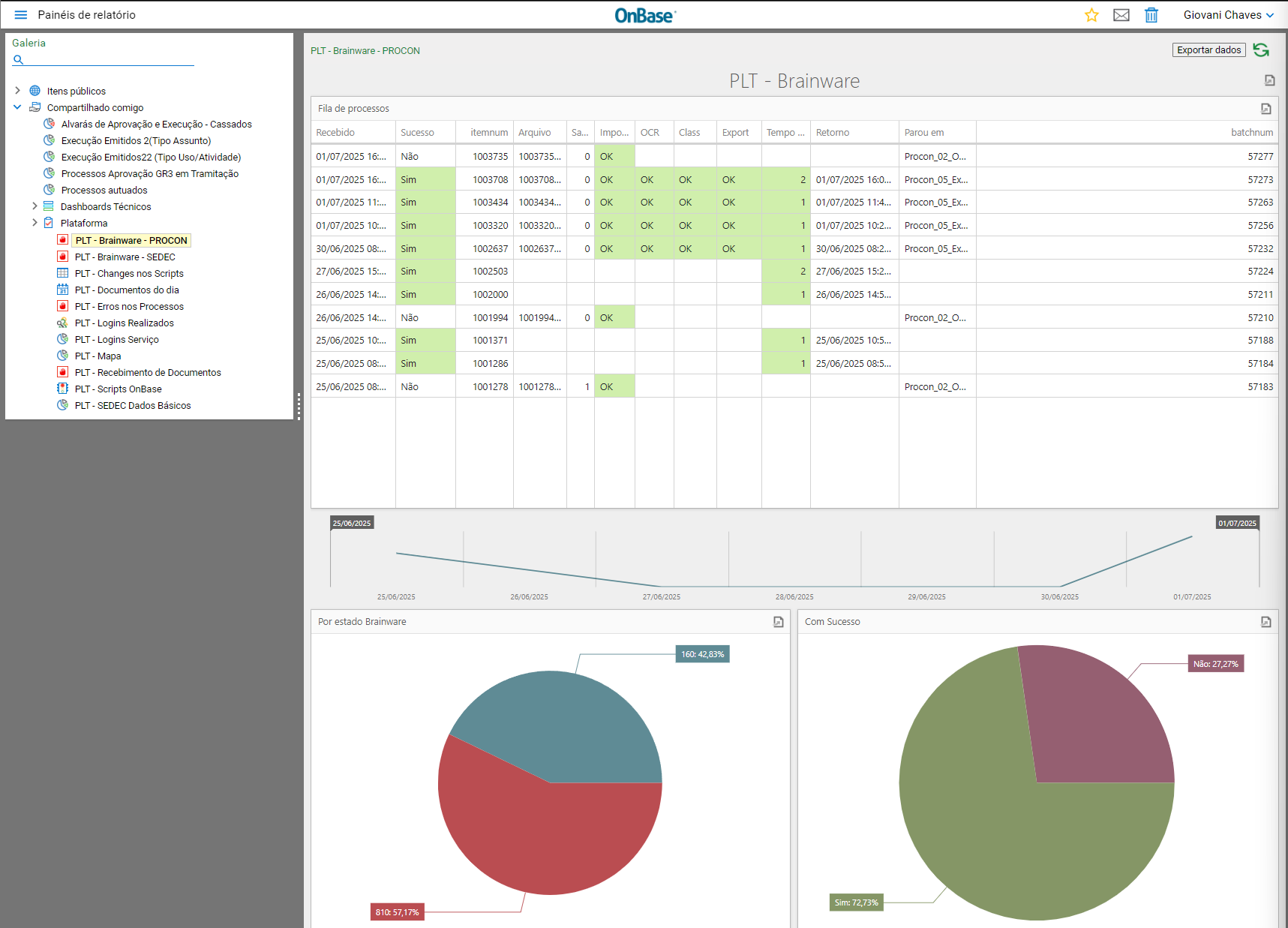Open the mail envelope icon
Image resolution: width=1288 pixels, height=928 pixels.
1121,15
